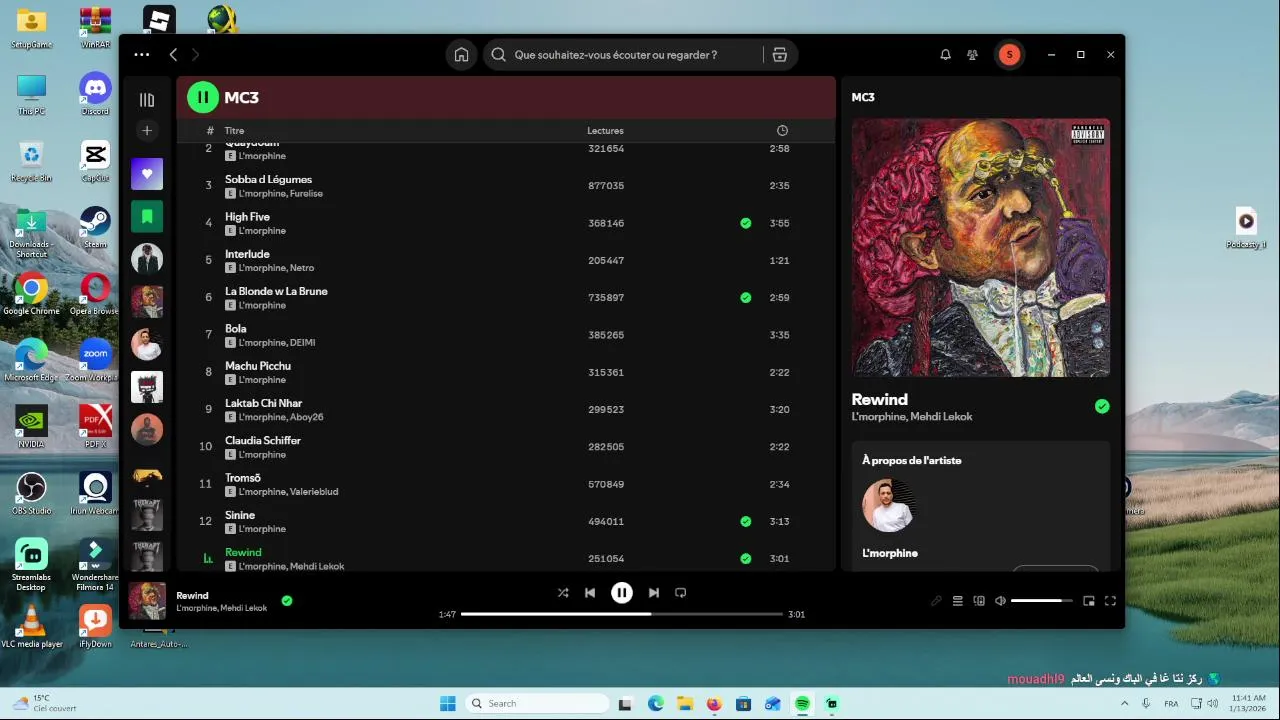Expand the library sidebar icon
This screenshot has width=1280, height=720.
[x=147, y=100]
